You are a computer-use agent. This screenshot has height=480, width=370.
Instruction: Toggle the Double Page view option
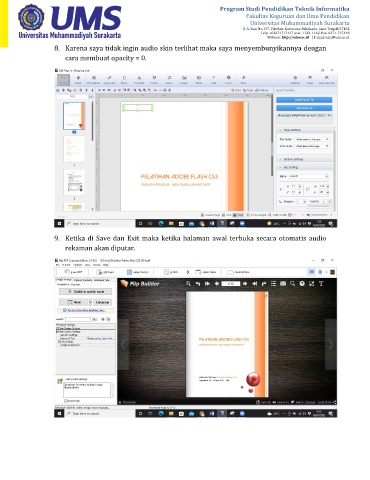(x=211, y=215)
